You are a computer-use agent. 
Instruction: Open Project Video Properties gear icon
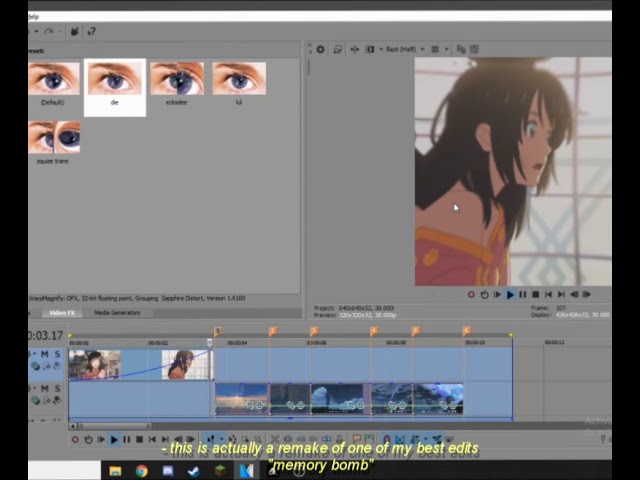321,49
